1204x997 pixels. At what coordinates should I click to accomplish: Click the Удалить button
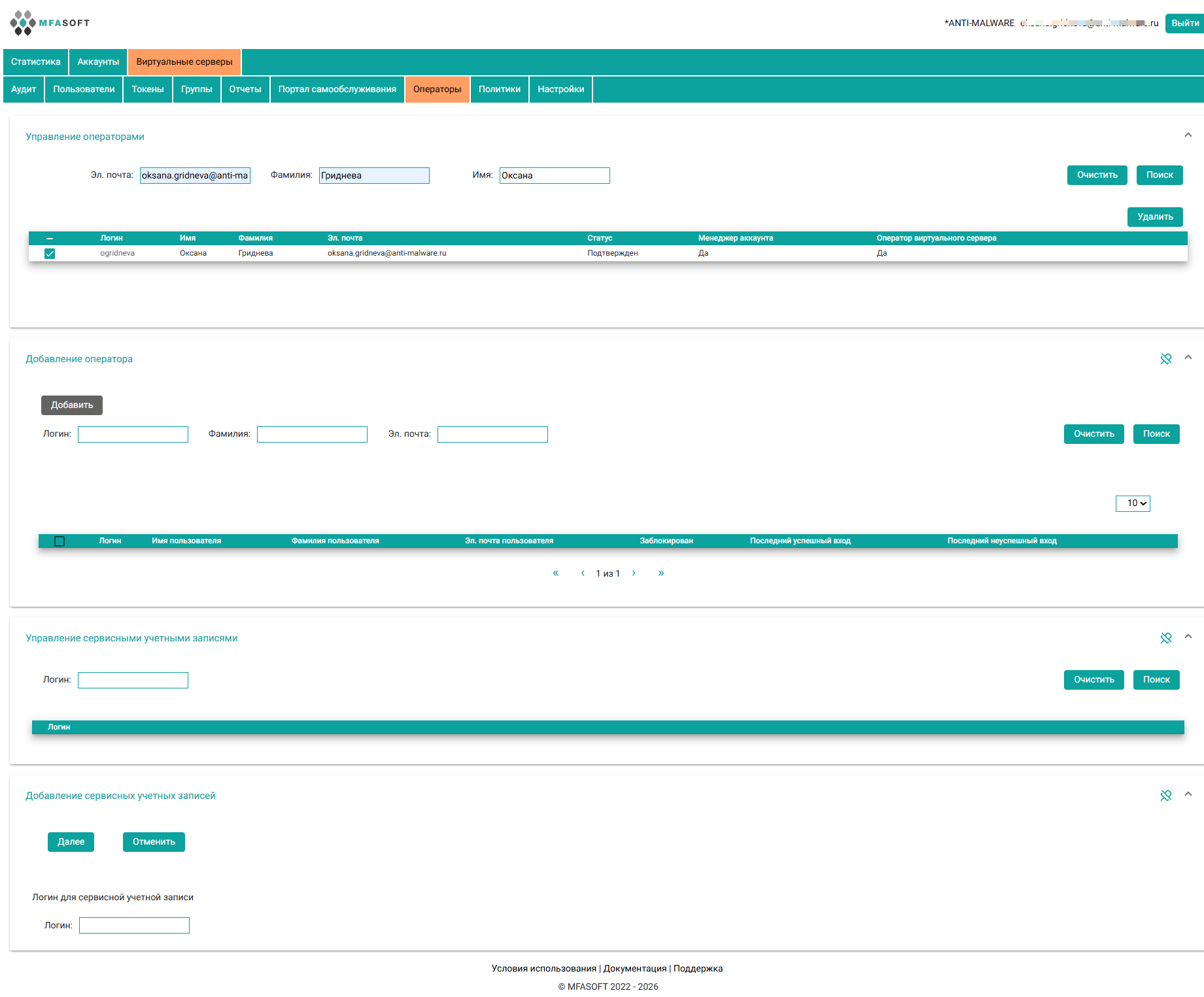point(1155,217)
